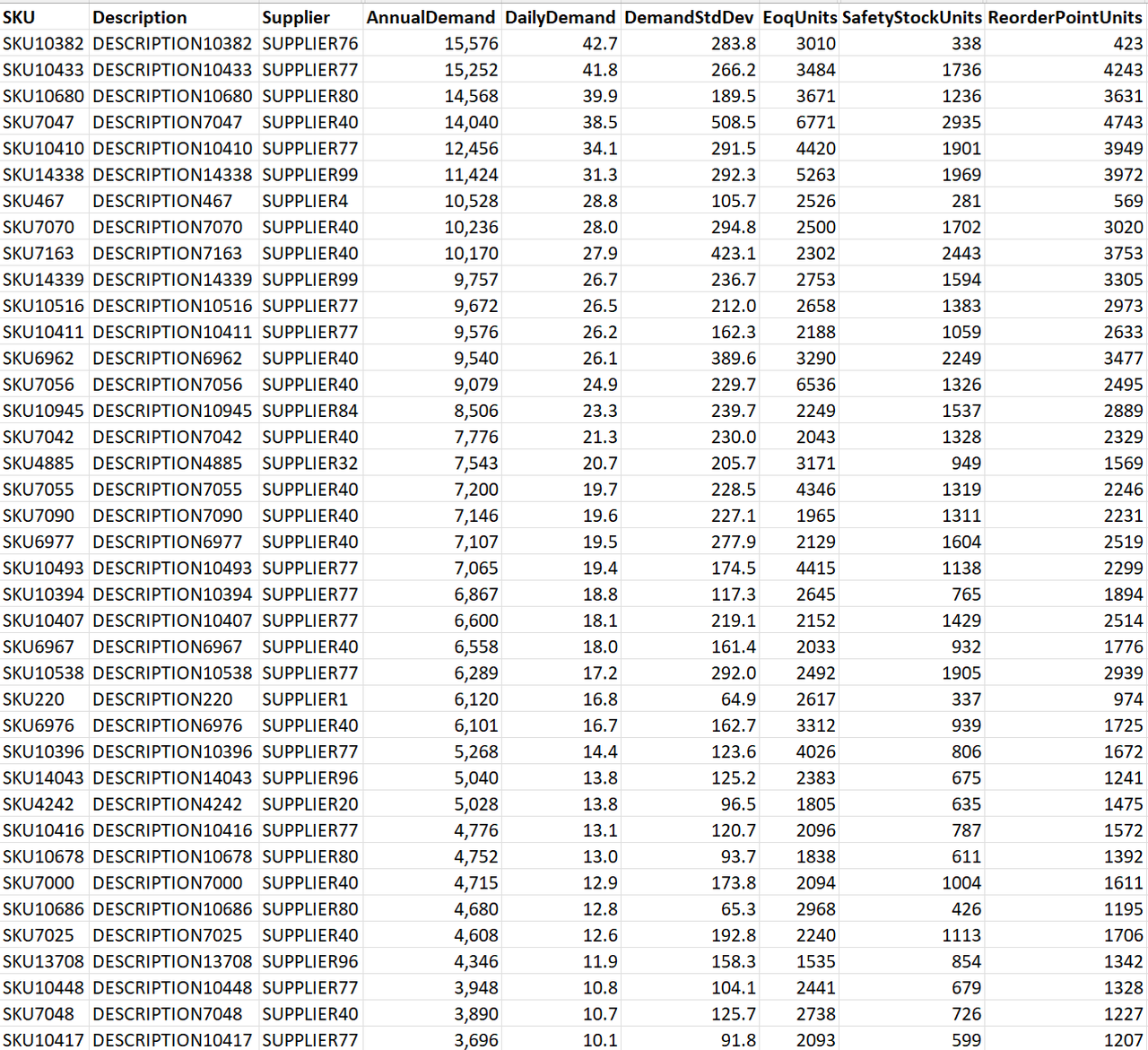This screenshot has width=1148, height=1050.
Task: Click the DailyDemand column header
Action: tap(560, 16)
